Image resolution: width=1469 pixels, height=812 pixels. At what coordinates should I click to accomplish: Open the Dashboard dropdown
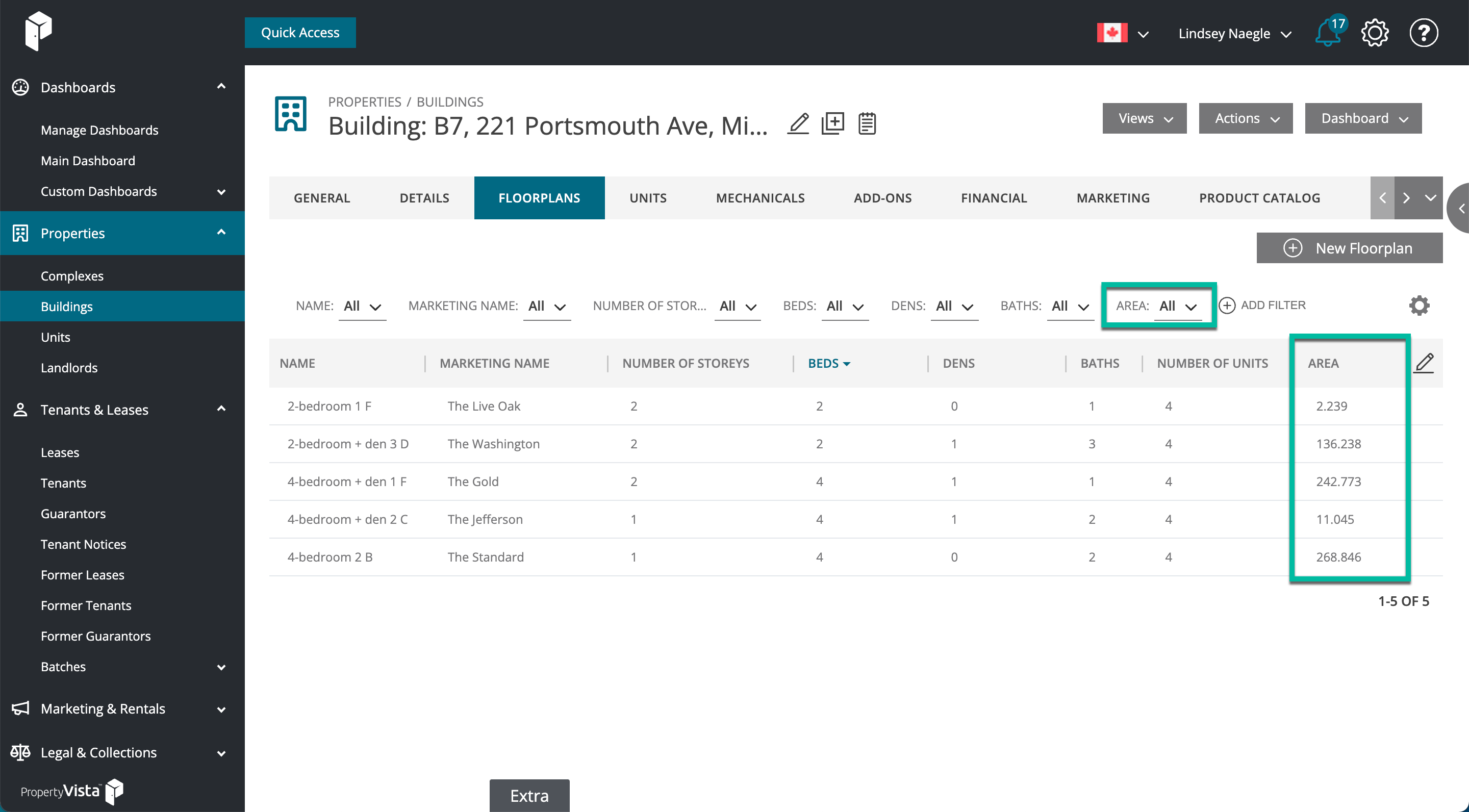click(1363, 118)
